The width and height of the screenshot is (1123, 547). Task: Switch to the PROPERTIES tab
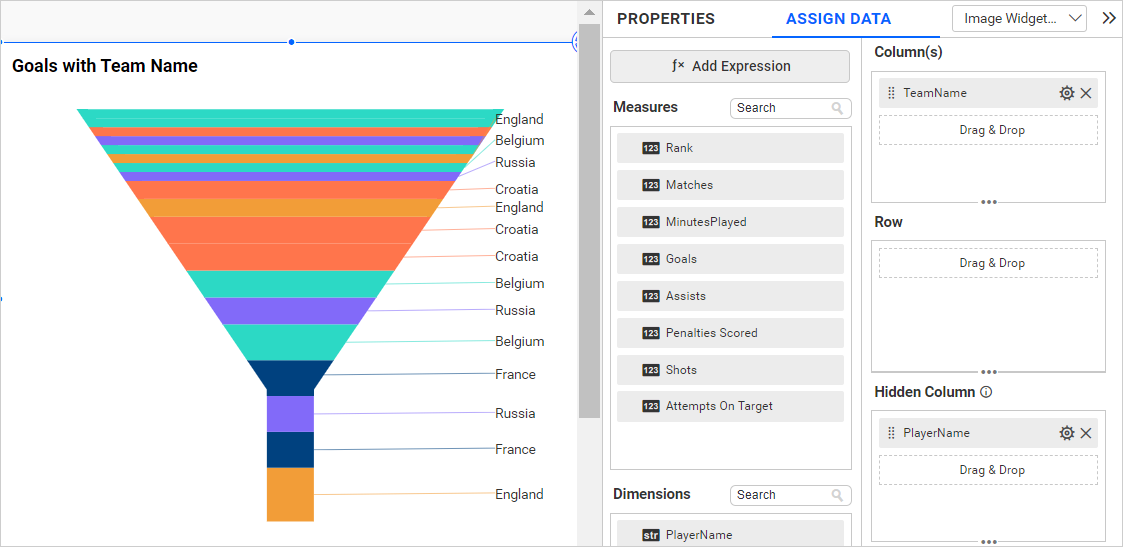(x=665, y=19)
